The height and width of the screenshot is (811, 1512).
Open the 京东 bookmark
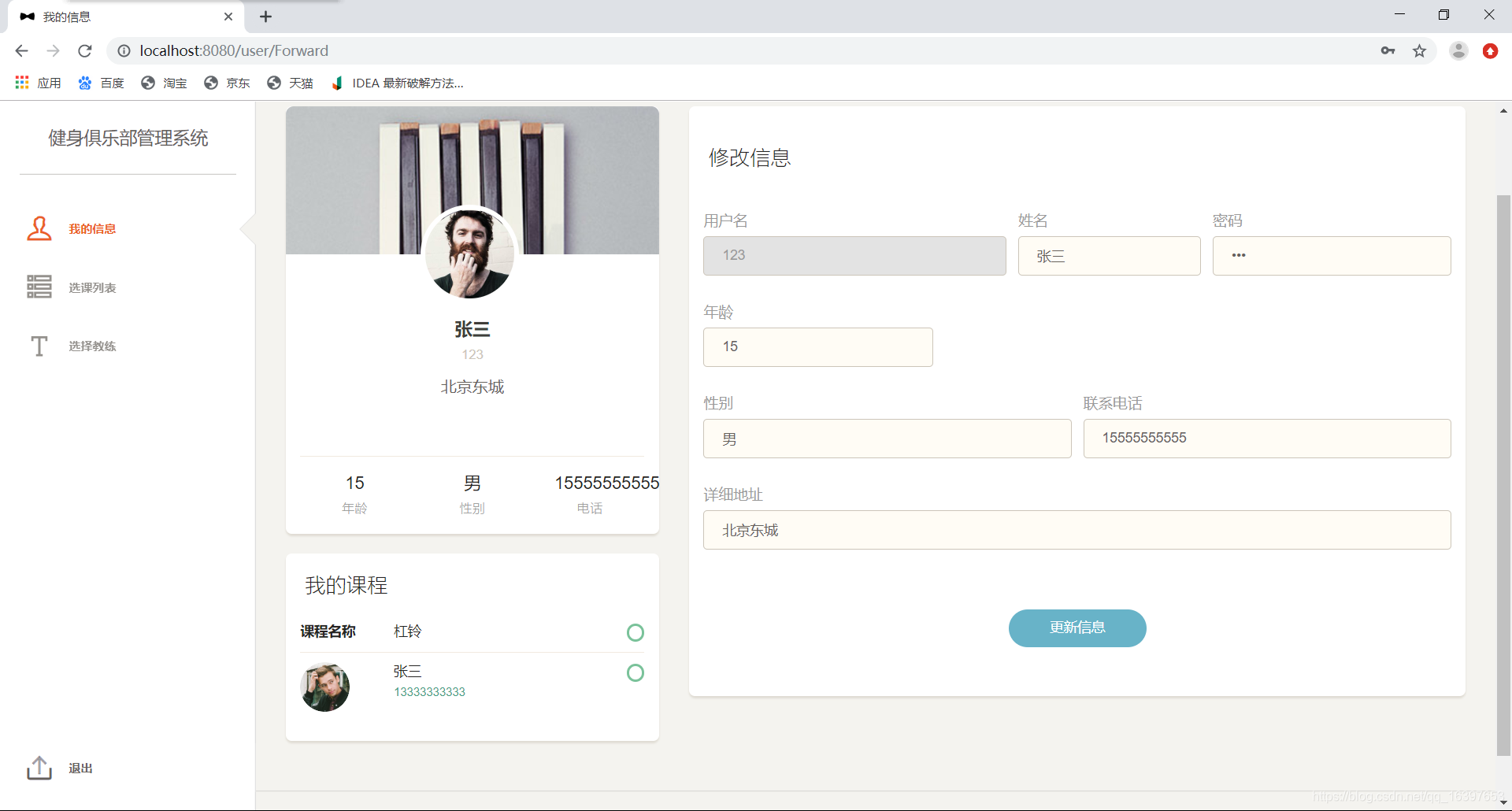(x=227, y=83)
